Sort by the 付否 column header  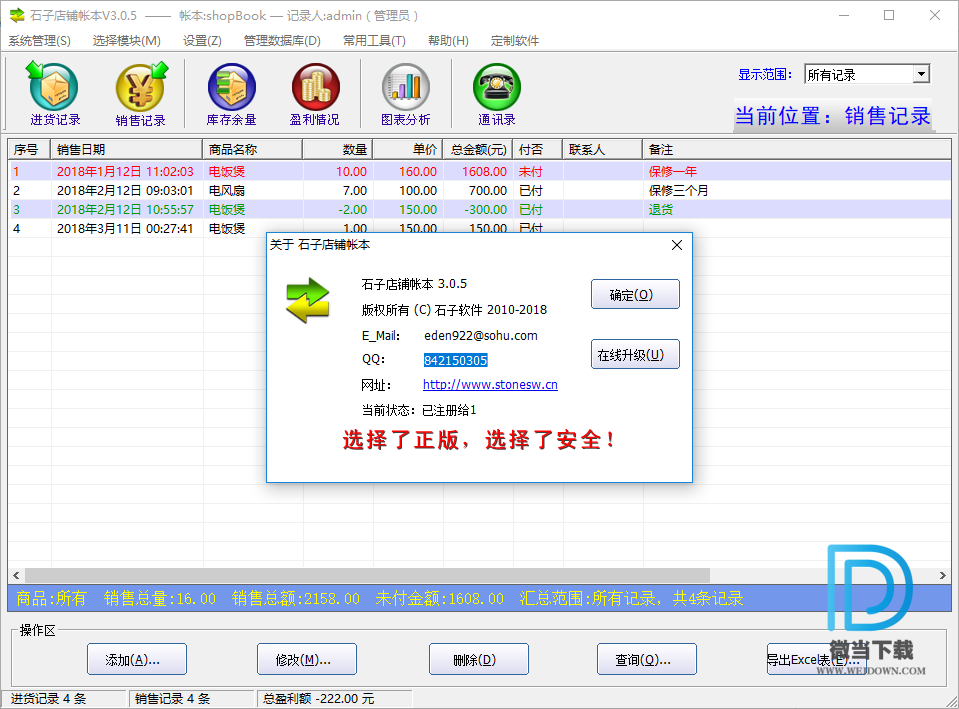(538, 149)
